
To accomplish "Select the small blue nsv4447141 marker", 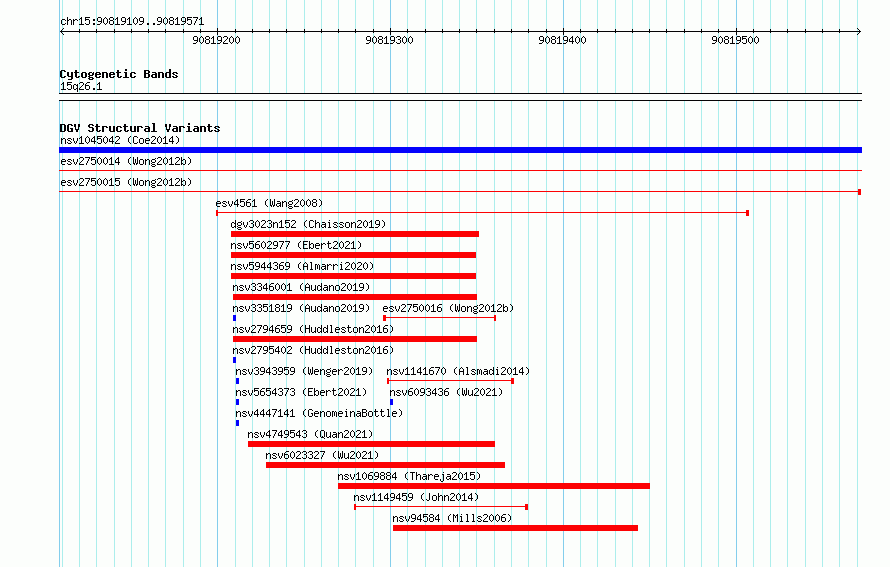I will coord(237,423).
